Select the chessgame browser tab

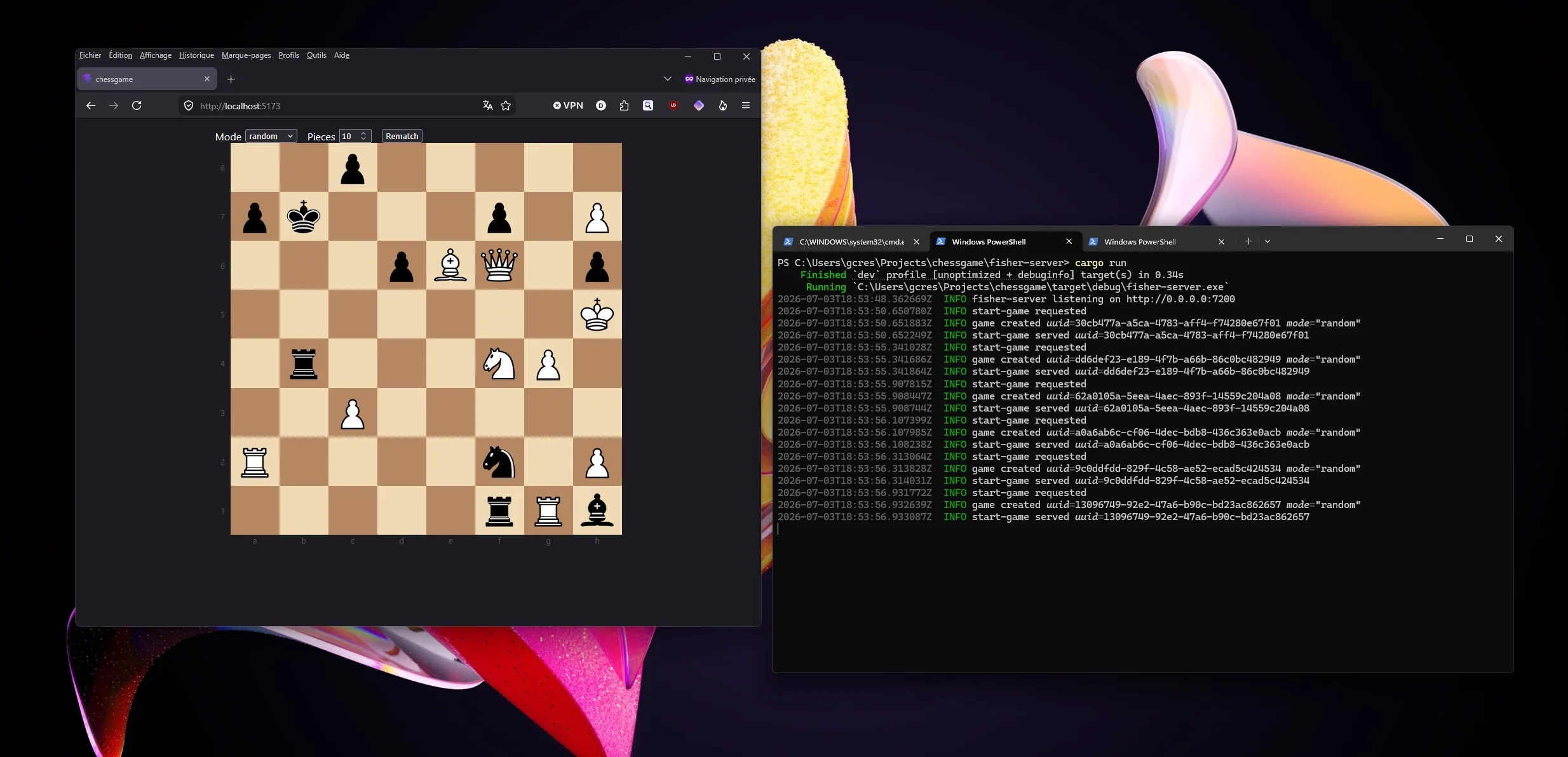147,79
